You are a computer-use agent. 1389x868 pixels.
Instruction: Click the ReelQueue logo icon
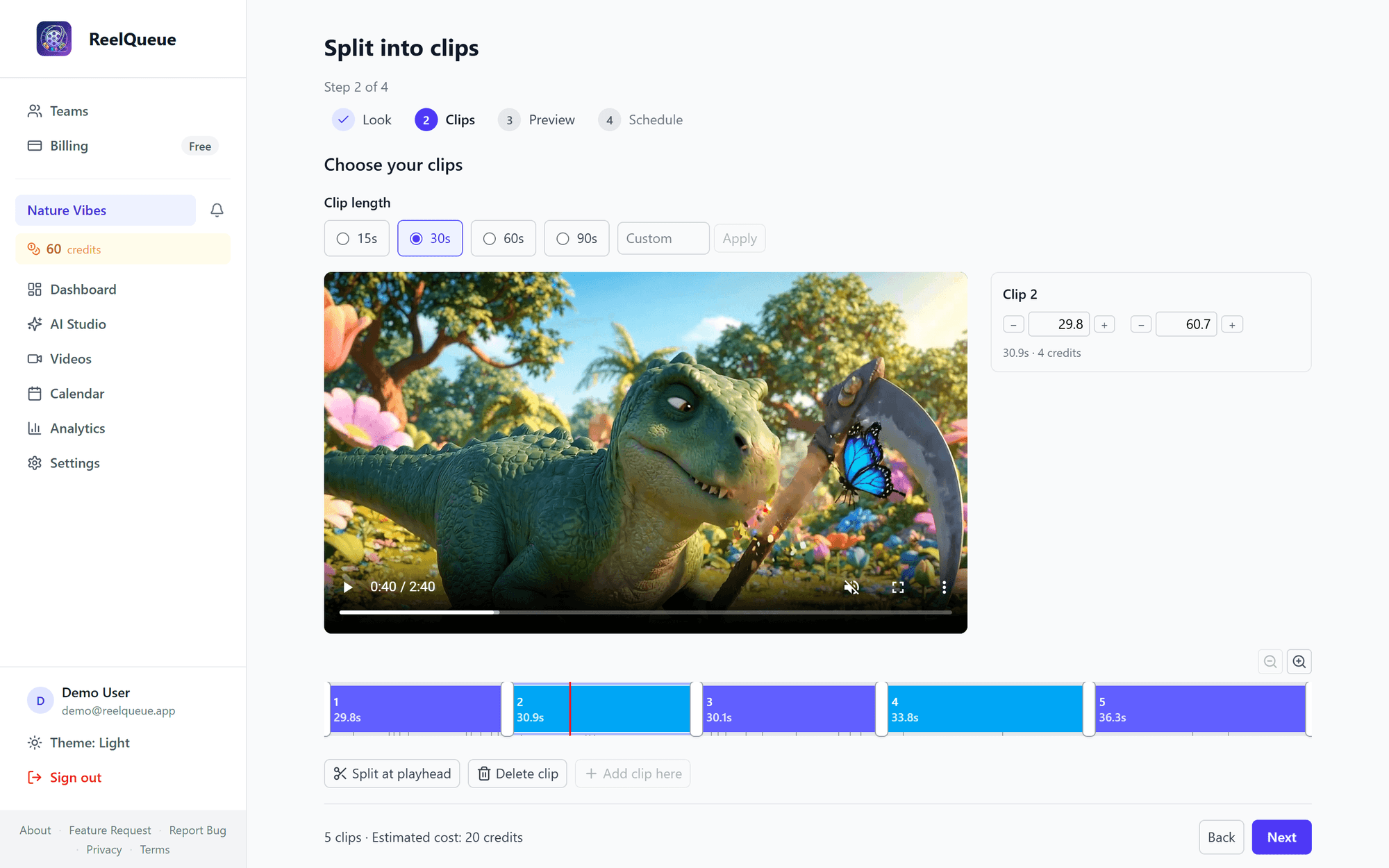click(54, 39)
